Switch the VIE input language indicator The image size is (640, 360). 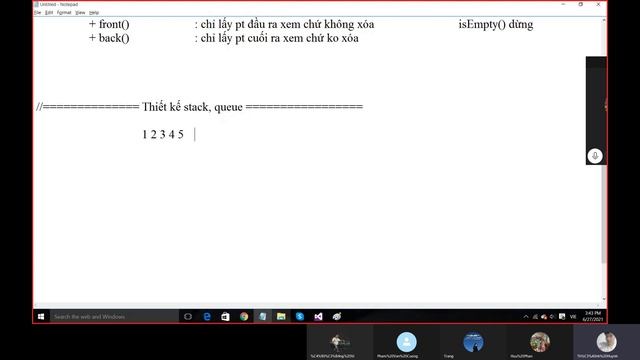(x=573, y=317)
